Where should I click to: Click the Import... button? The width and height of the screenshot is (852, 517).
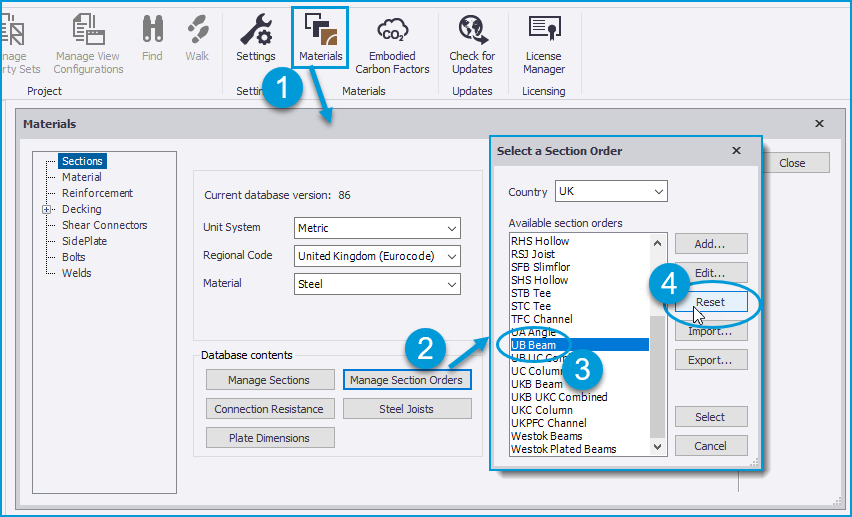(x=711, y=331)
